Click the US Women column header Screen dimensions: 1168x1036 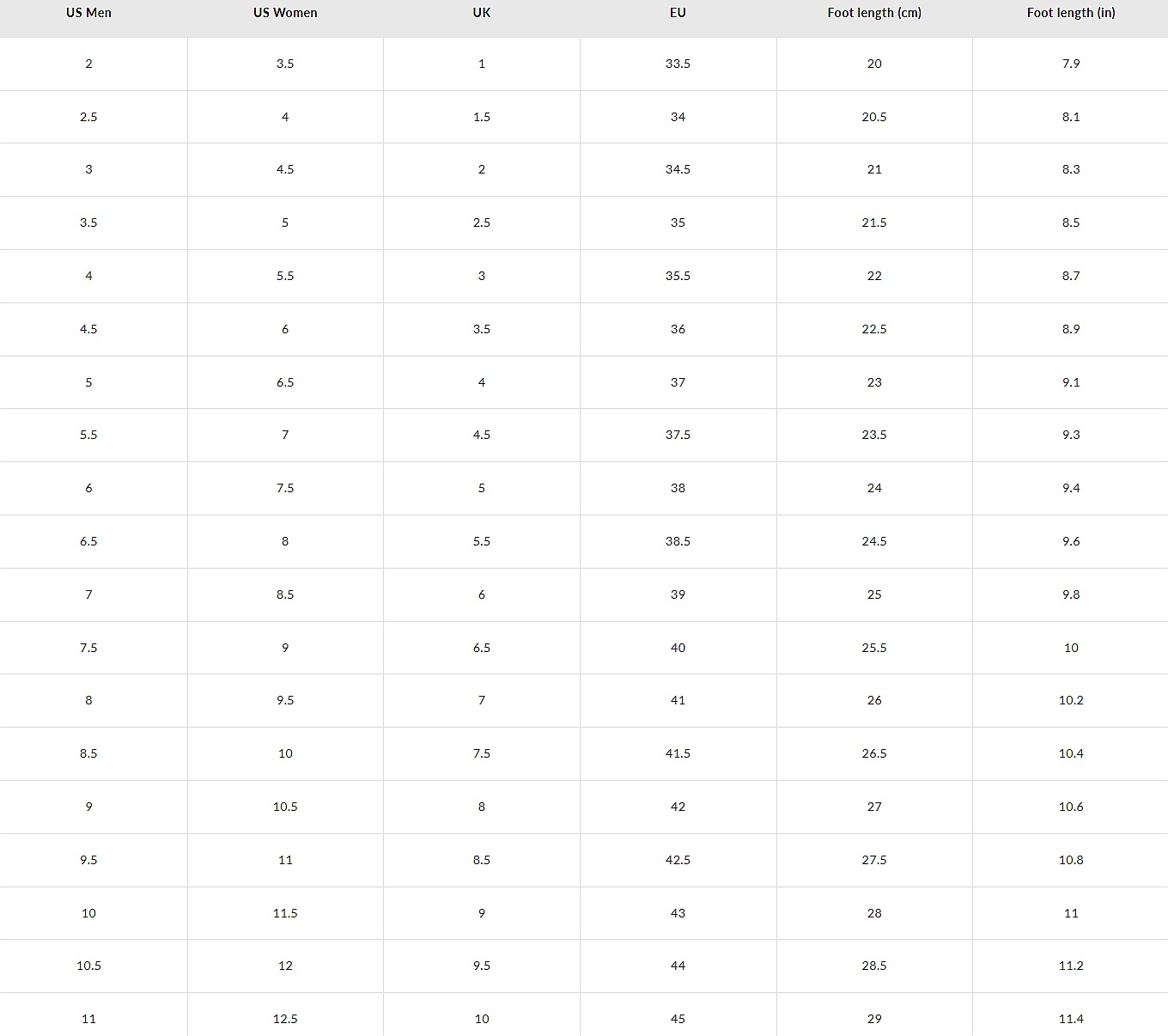285,13
